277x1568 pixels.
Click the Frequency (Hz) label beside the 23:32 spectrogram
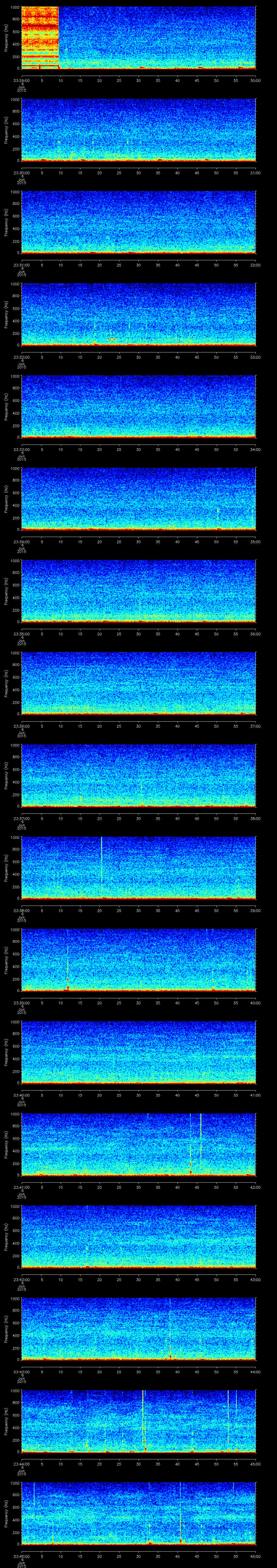[x=6, y=314]
